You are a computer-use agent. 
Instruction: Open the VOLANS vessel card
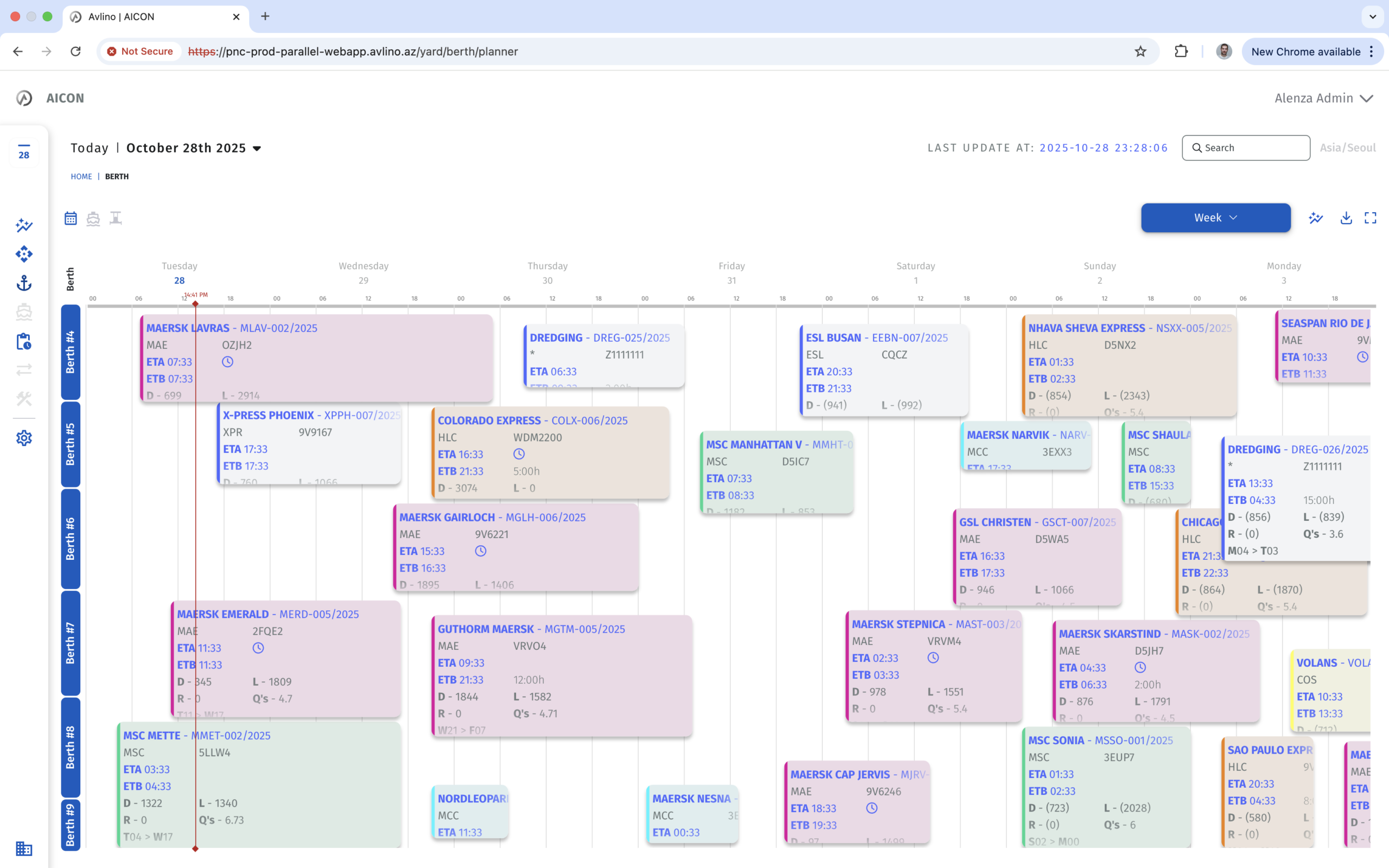click(x=1330, y=691)
